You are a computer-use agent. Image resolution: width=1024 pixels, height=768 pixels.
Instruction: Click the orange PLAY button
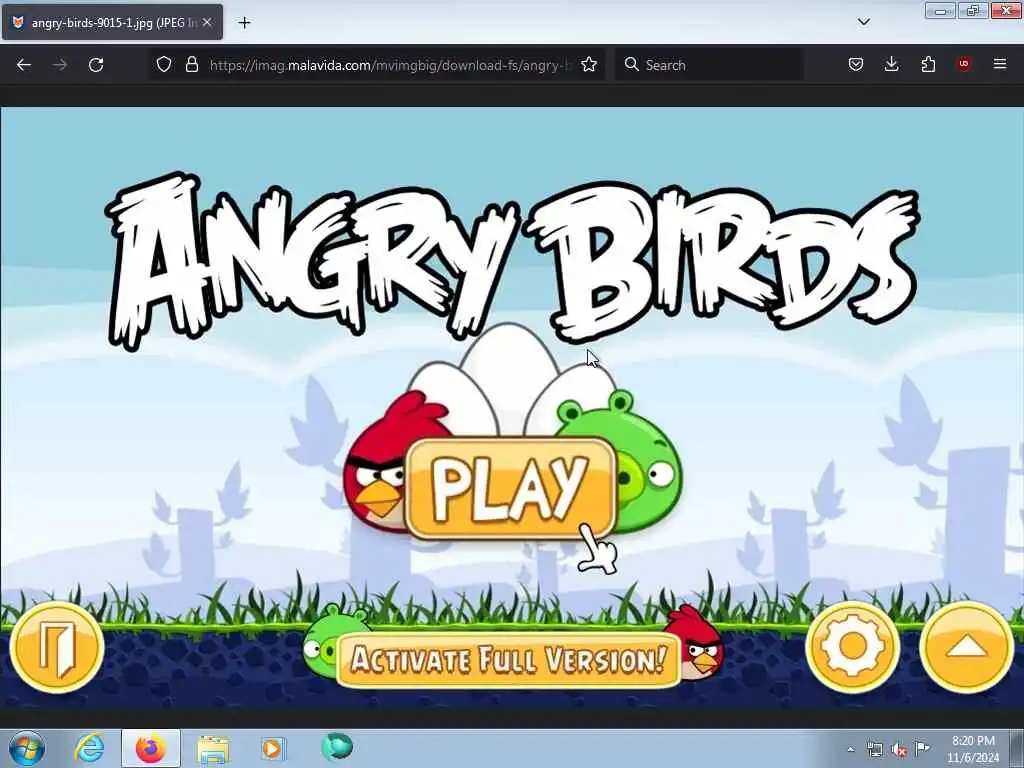511,488
